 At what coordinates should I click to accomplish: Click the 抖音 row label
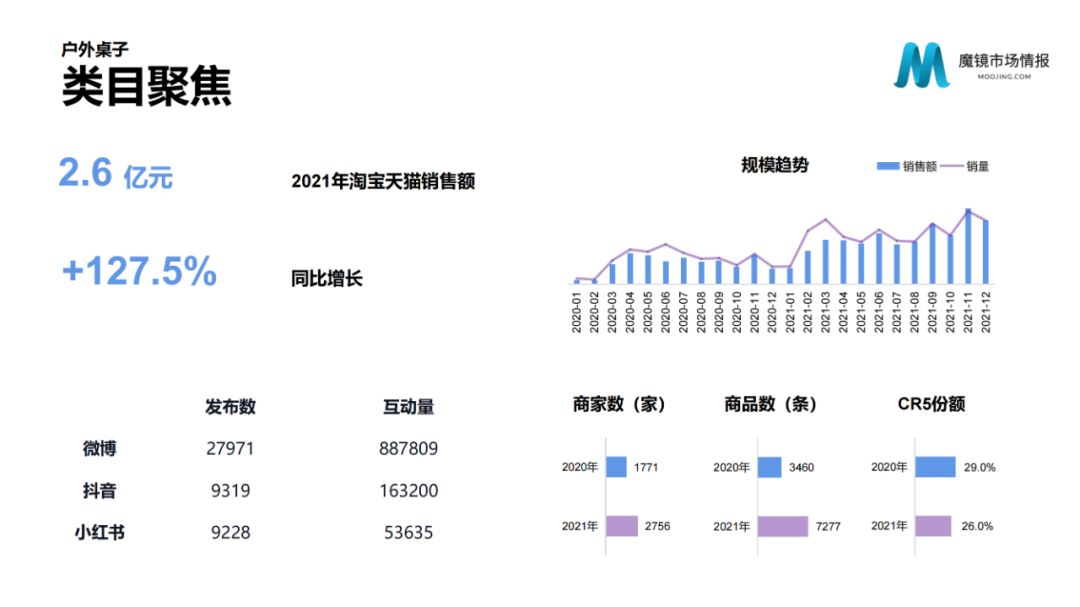tap(99, 491)
